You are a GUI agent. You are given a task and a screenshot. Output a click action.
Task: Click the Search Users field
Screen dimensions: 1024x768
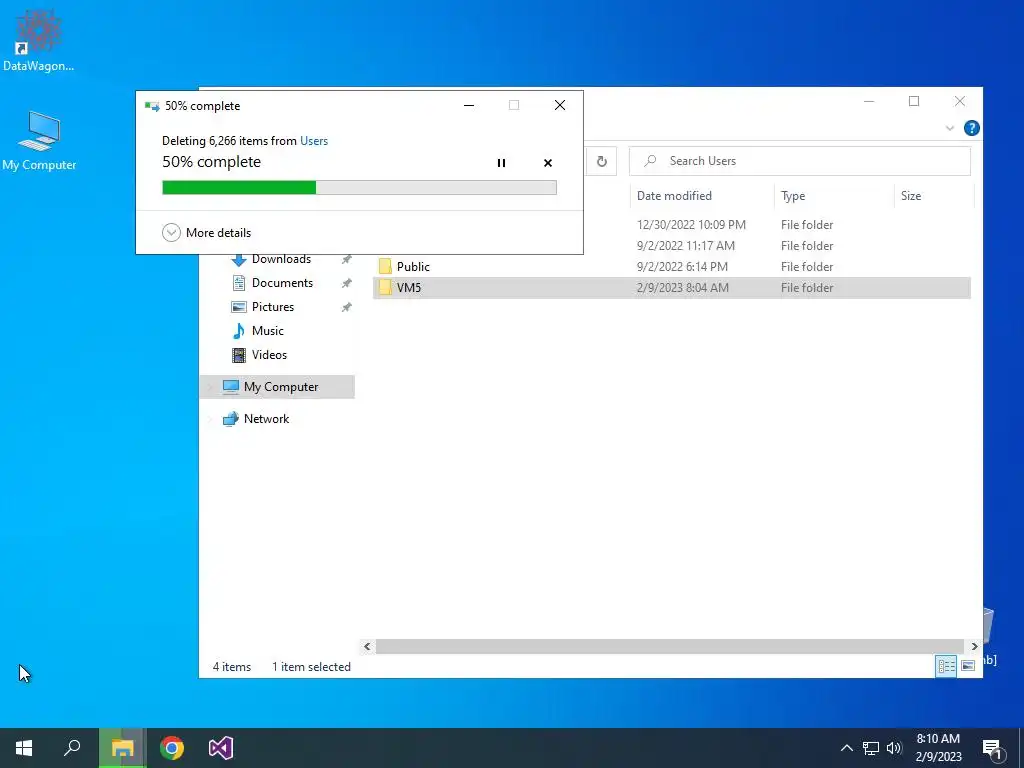pyautogui.click(x=799, y=161)
